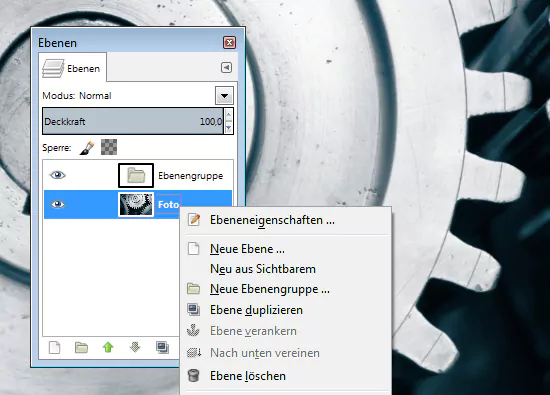The height and width of the screenshot is (395, 550).
Task: Open the Modus dropdown arrow
Action: (x=224, y=95)
